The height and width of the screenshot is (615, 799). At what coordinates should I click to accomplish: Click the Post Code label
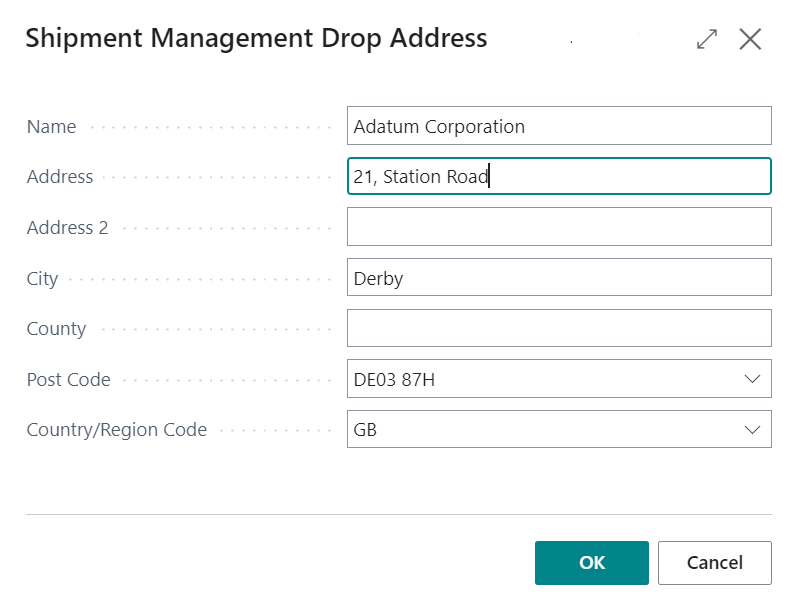pos(68,380)
